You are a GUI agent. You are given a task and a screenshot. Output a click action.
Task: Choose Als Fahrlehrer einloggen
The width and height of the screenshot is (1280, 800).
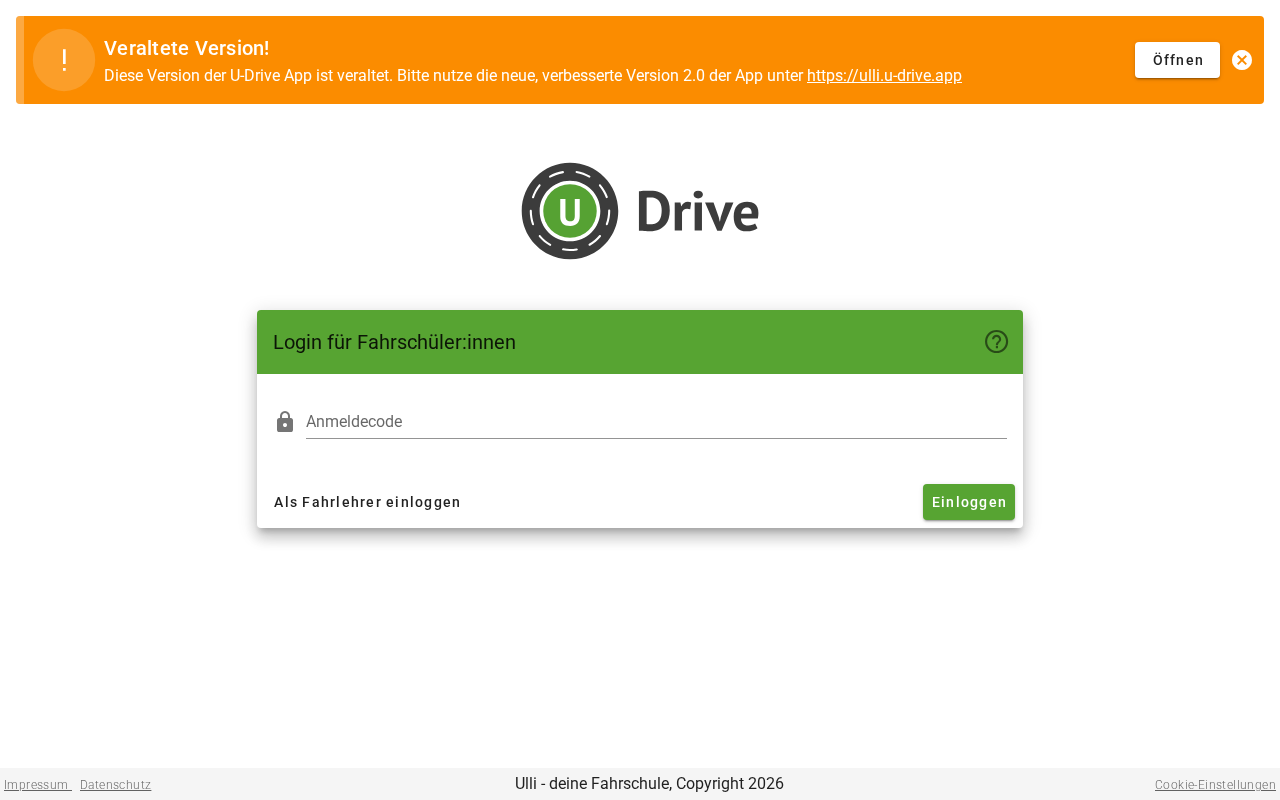(x=367, y=502)
